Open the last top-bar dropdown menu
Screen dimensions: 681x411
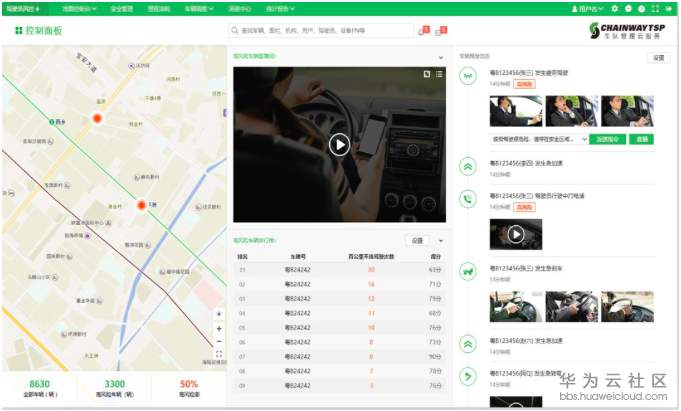pyautogui.click(x=281, y=9)
